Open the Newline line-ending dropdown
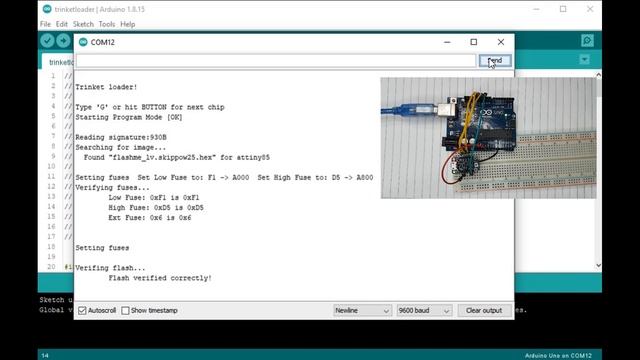 (x=362, y=311)
